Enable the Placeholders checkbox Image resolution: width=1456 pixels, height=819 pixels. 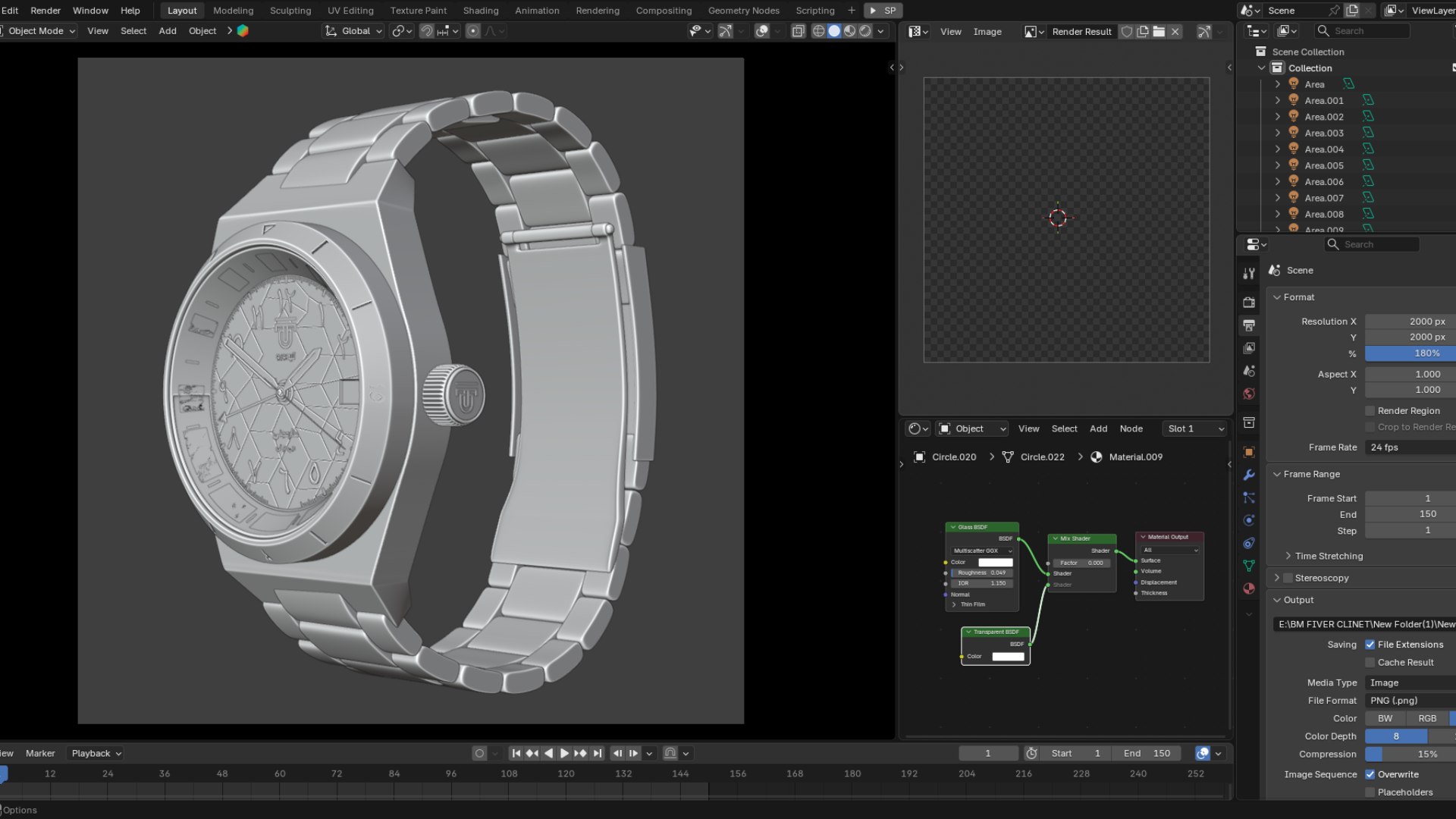pos(1370,792)
